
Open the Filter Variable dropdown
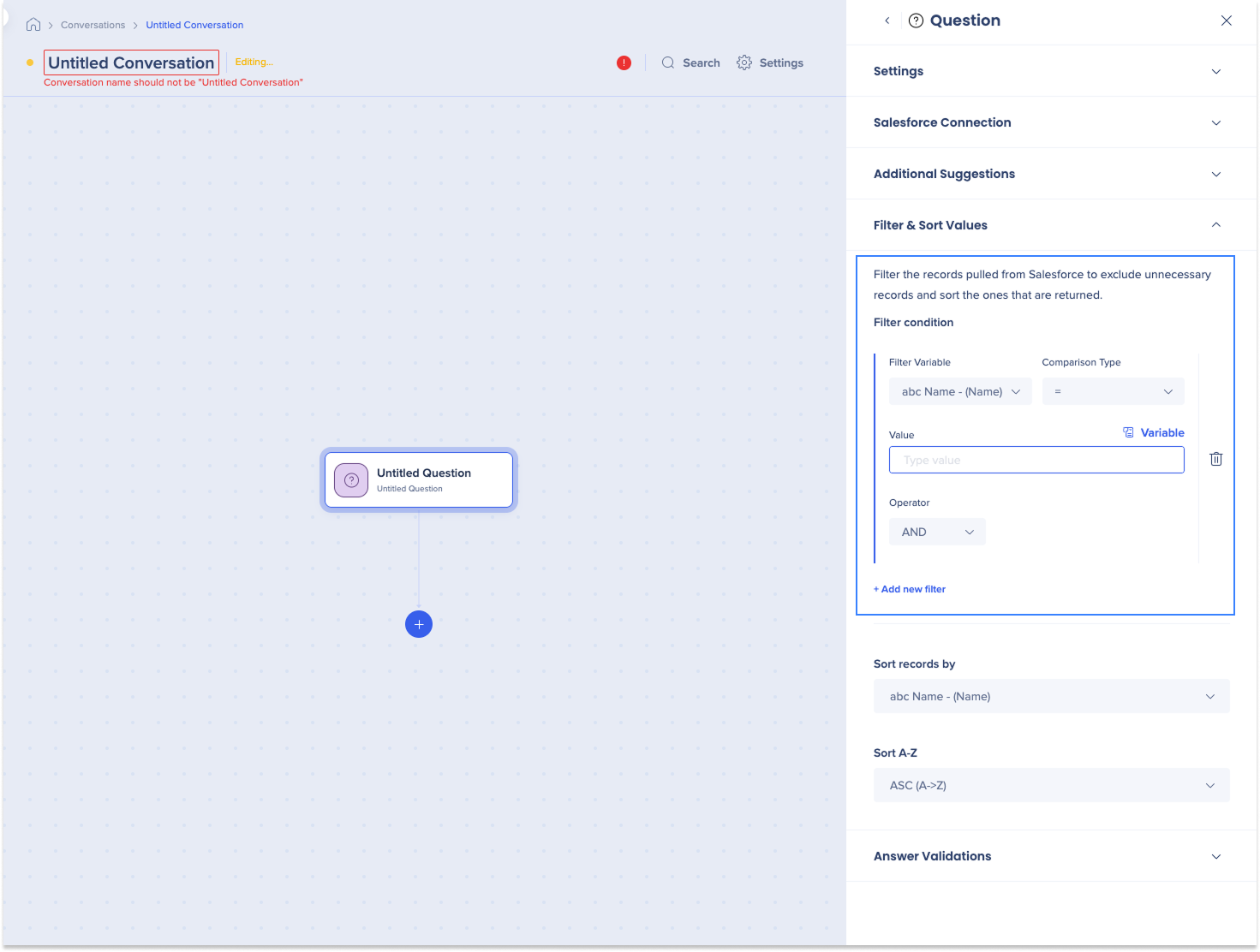pos(959,391)
